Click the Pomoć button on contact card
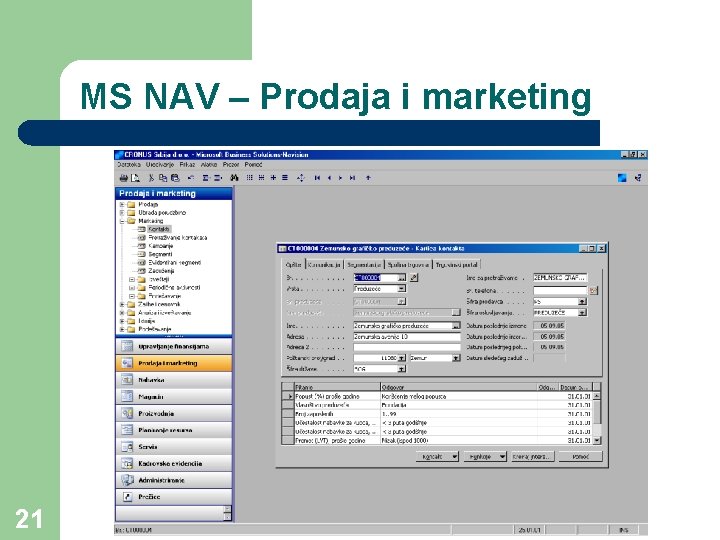720x540 pixels. pyautogui.click(x=580, y=456)
